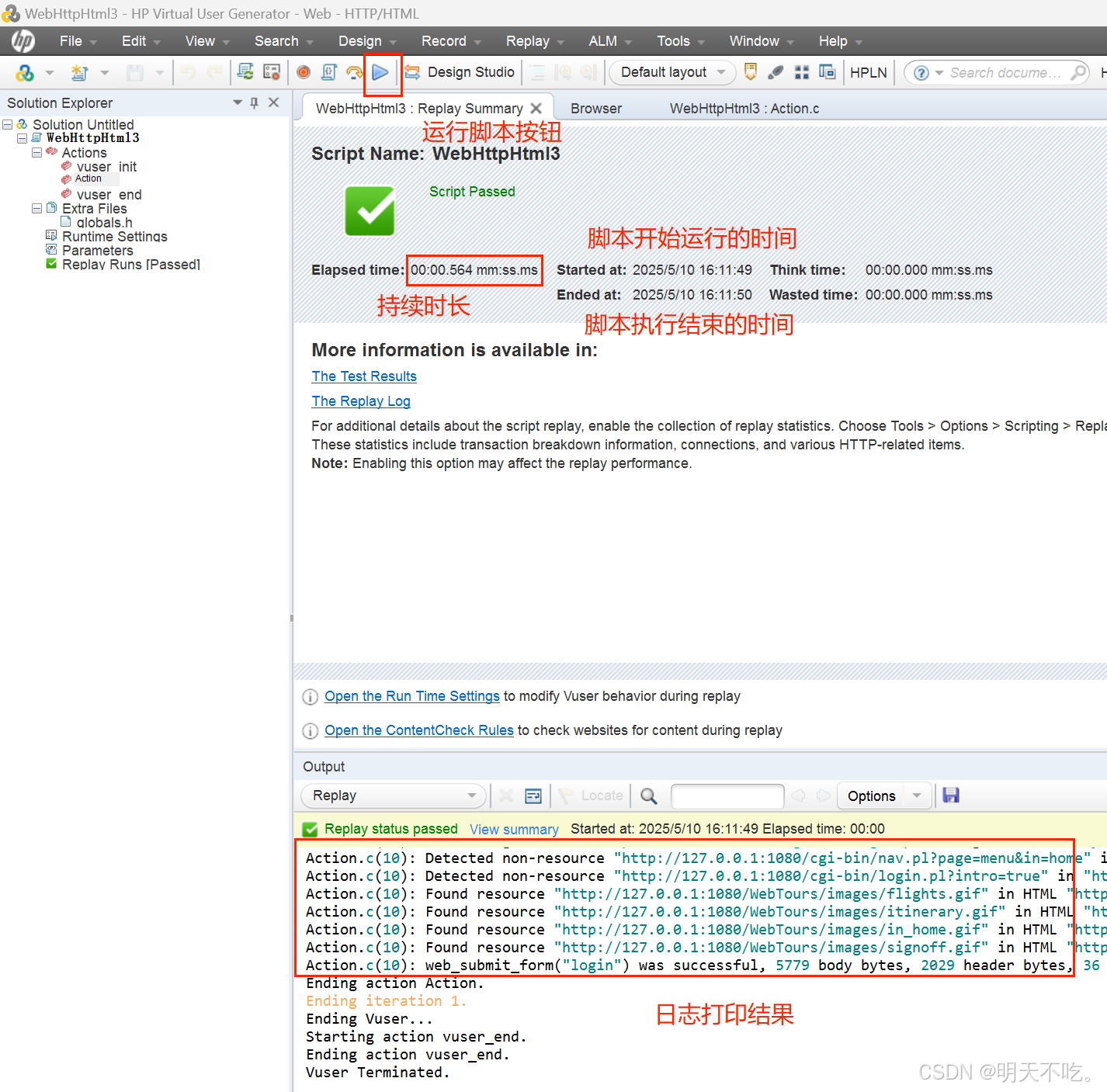Click the info icon beside Run Time Settings

(310, 697)
